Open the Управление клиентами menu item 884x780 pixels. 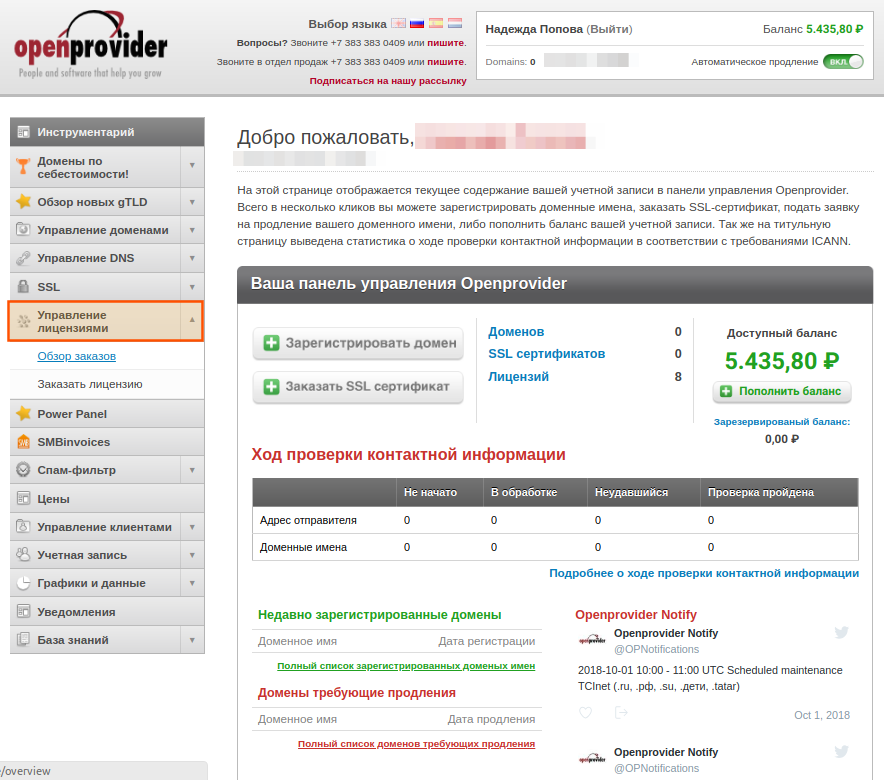pos(107,527)
